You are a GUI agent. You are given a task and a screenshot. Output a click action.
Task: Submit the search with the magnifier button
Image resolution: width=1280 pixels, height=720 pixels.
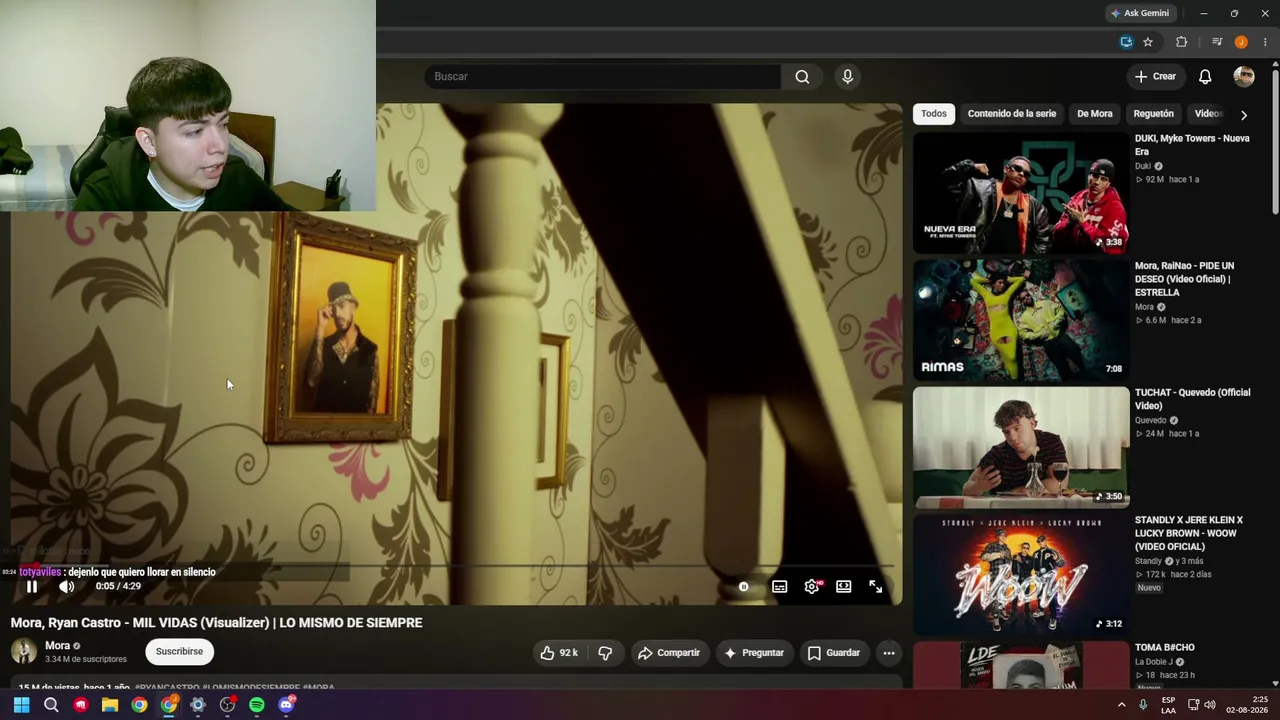tap(802, 77)
